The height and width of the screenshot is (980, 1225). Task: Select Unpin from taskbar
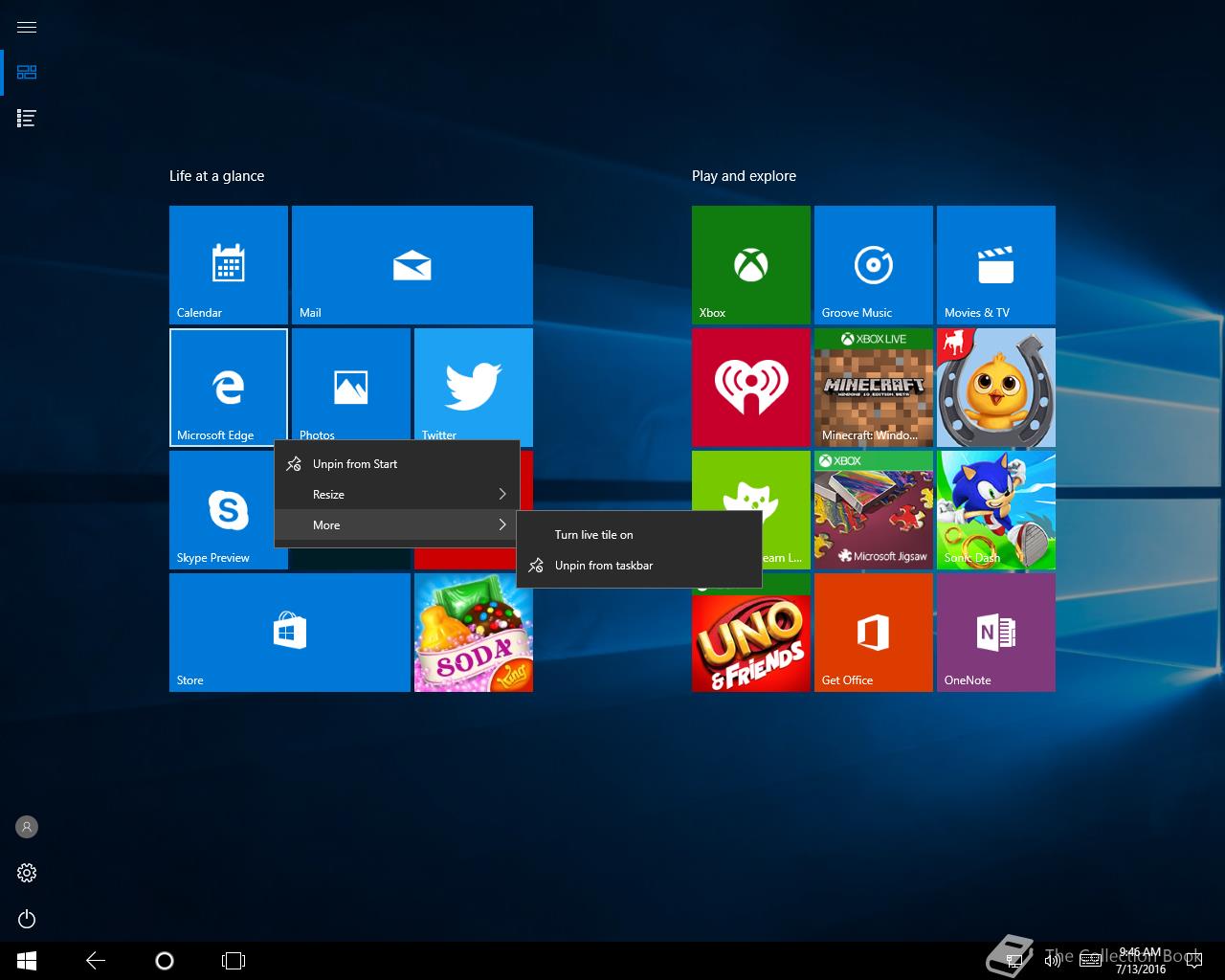point(639,566)
